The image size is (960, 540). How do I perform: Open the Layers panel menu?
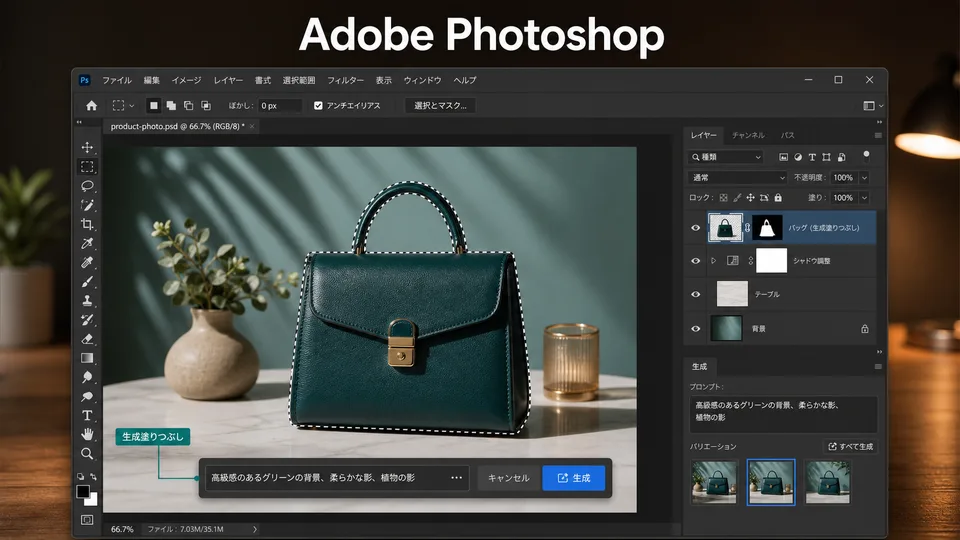click(x=878, y=135)
